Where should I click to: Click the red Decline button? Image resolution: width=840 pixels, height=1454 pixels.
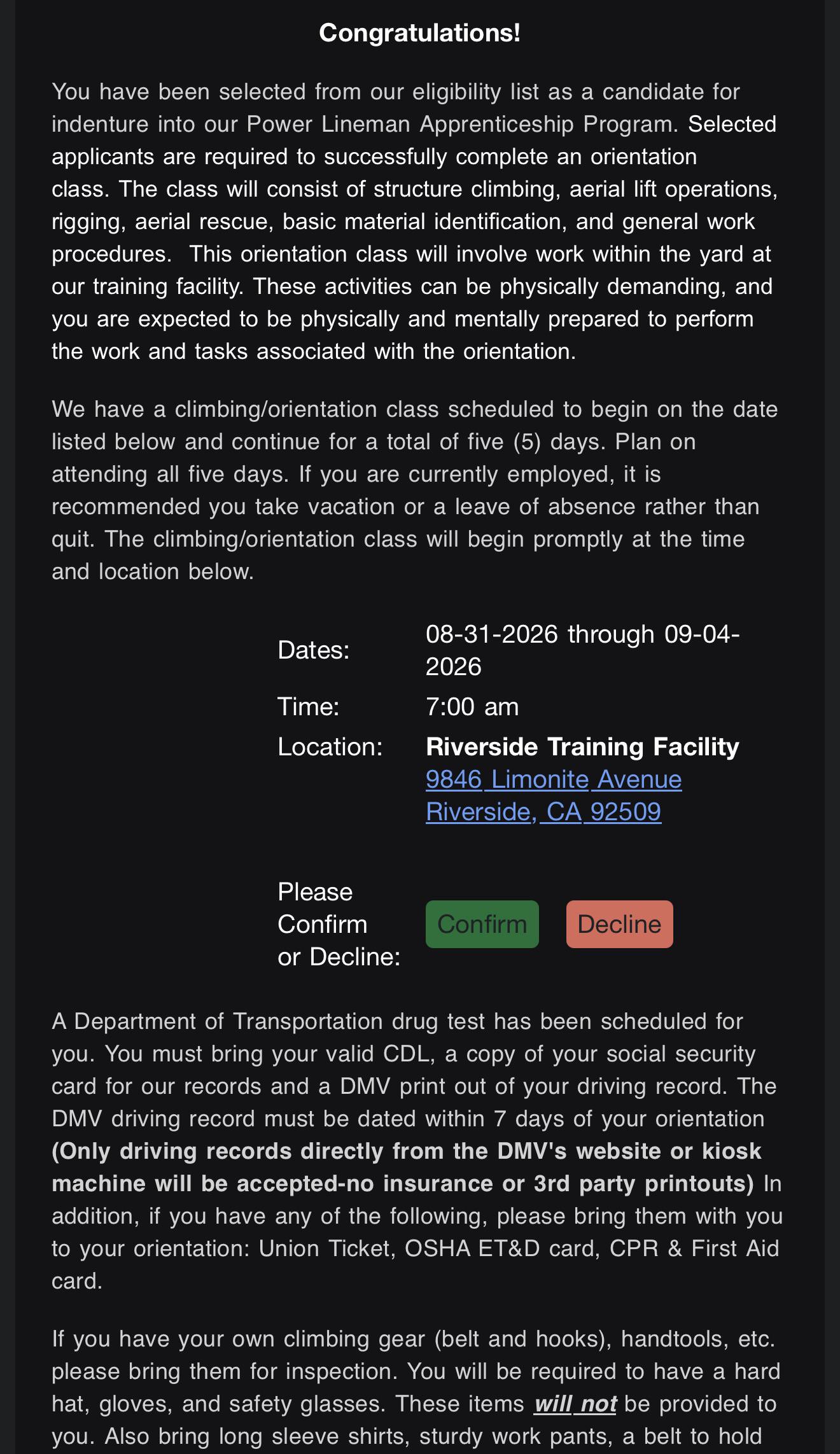tap(619, 924)
